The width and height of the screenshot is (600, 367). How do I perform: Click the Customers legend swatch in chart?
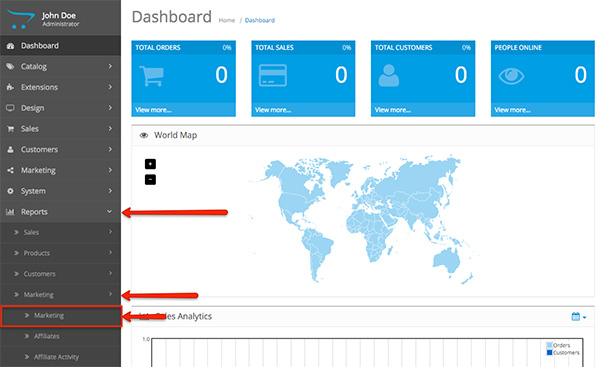coord(549,352)
